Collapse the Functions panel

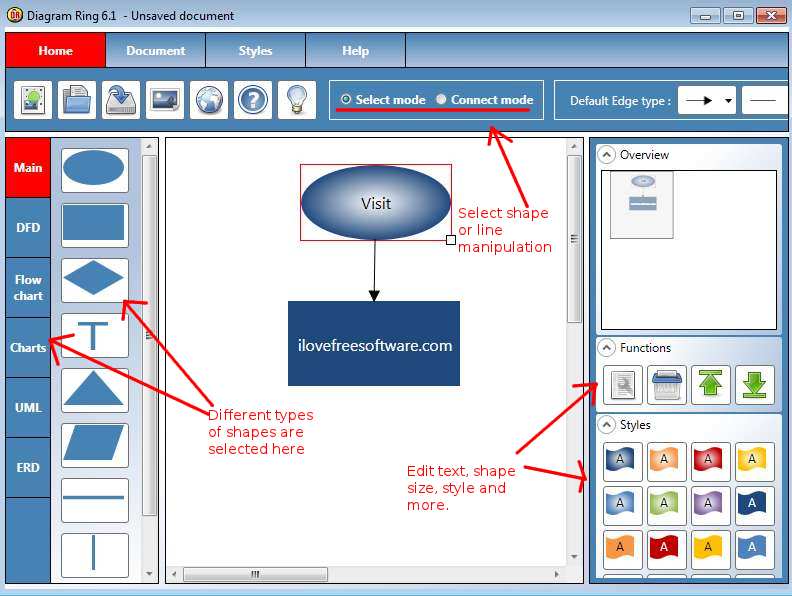[x=607, y=347]
